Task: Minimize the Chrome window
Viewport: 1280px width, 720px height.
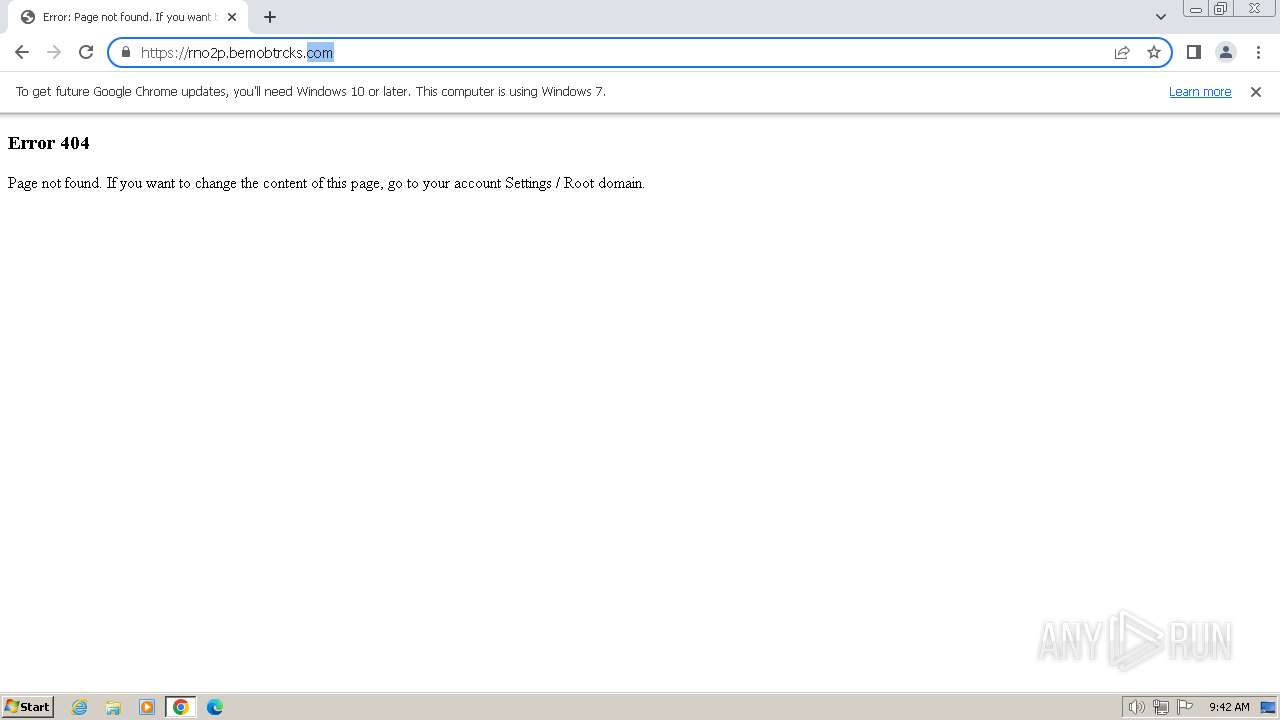Action: [x=1196, y=9]
